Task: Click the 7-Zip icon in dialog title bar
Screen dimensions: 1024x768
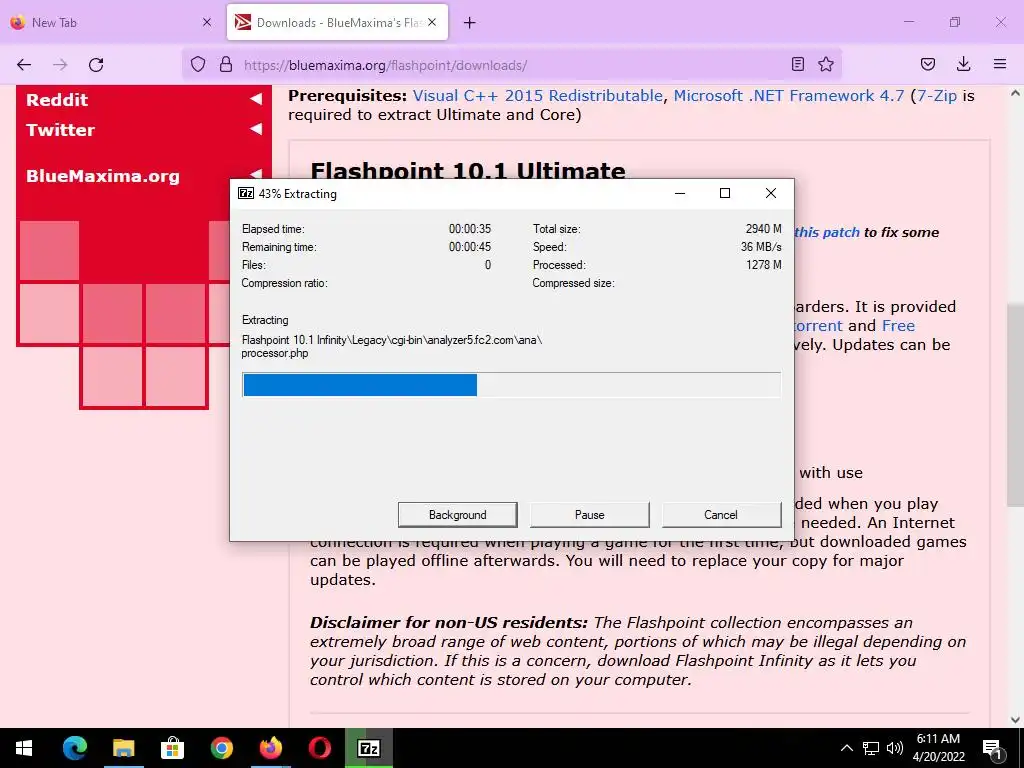Action: (x=246, y=193)
